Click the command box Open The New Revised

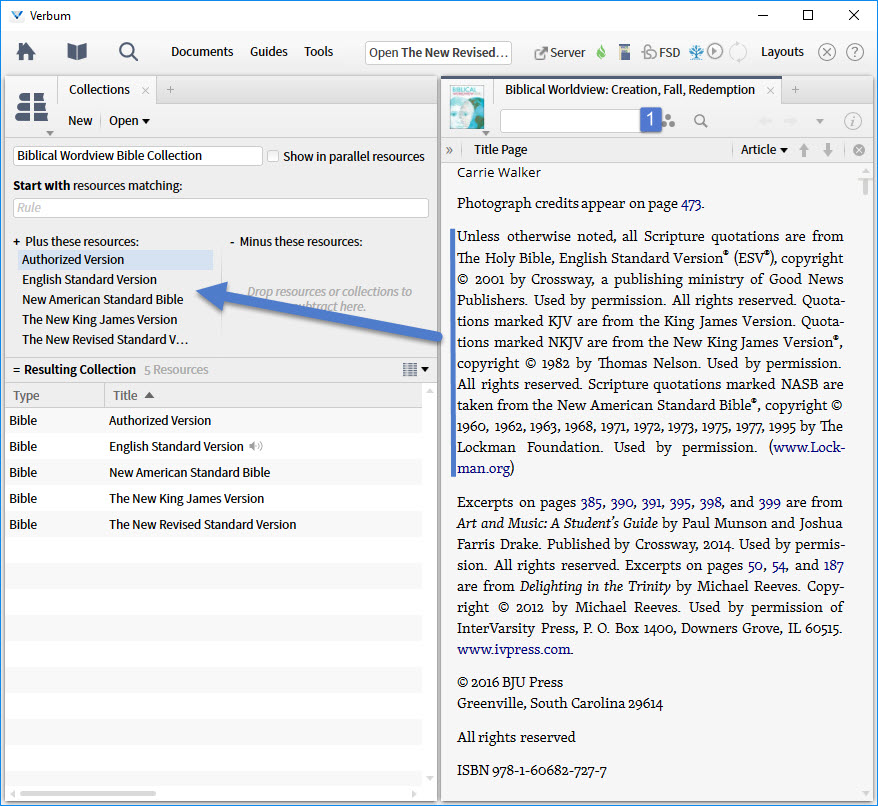438,53
